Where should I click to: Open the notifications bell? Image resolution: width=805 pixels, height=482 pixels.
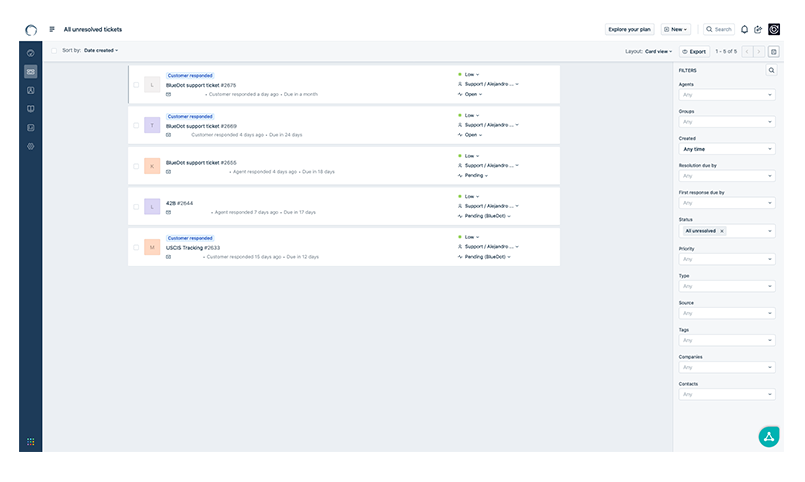[744, 30]
